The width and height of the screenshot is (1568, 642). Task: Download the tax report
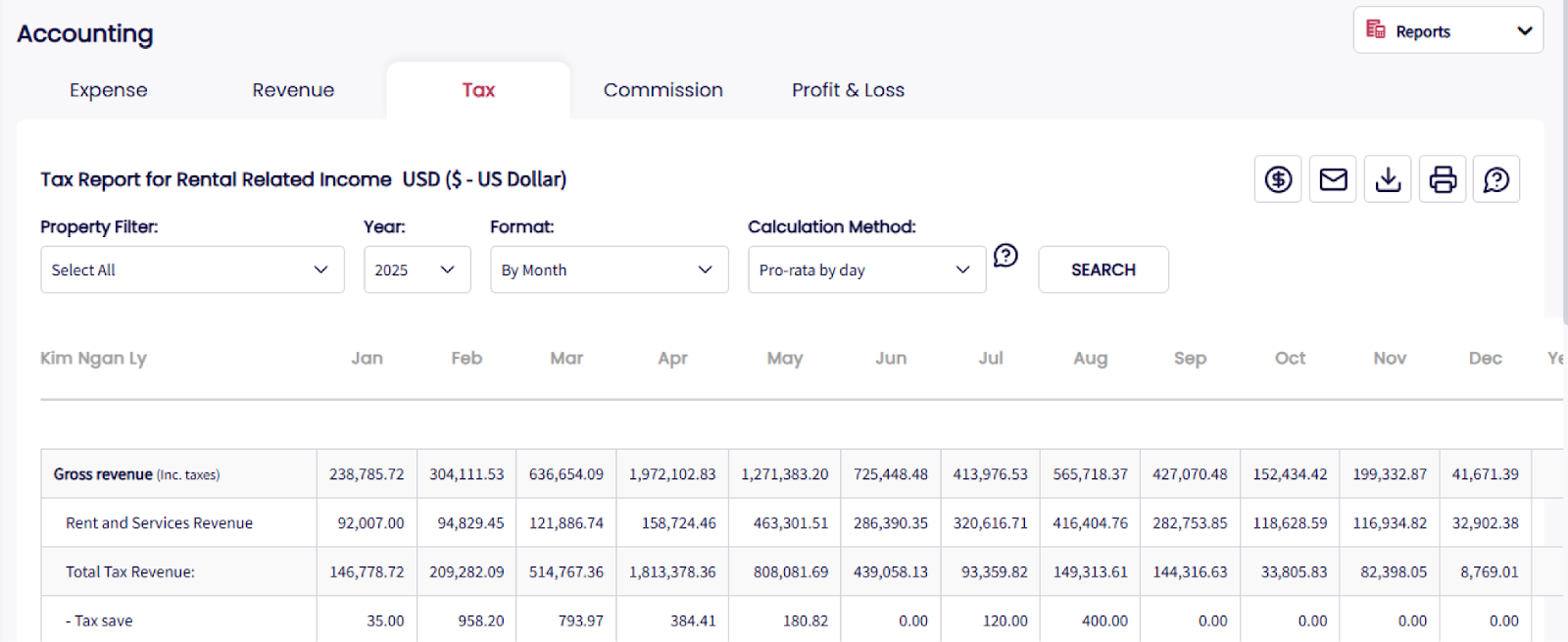pos(1388,179)
